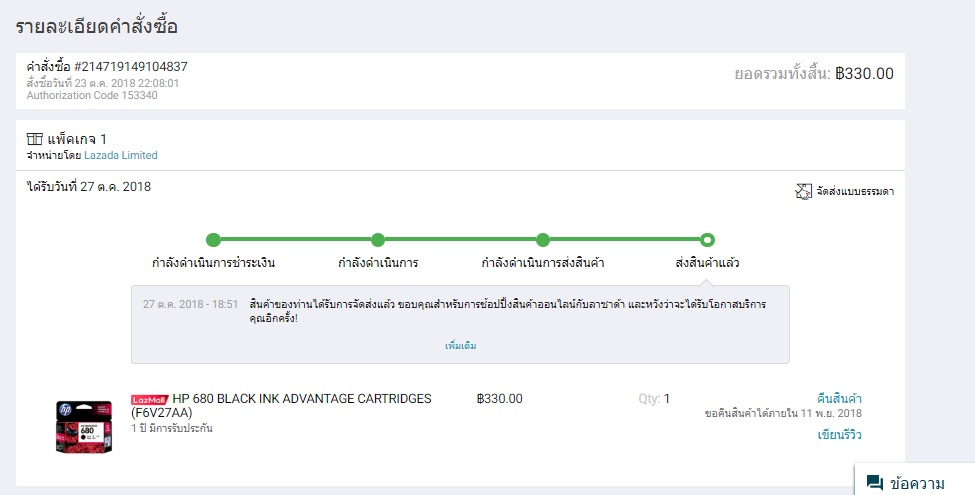Click the chat bubble icon in ข้อความ
This screenshot has height=495, width=975.
click(x=875, y=482)
